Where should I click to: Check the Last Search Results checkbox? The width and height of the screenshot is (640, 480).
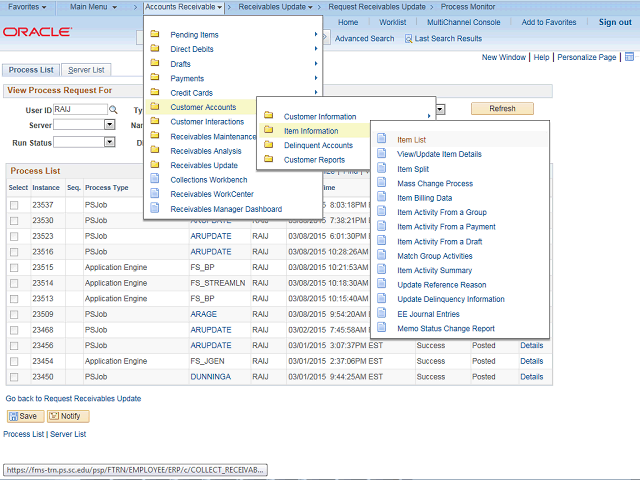tap(409, 39)
